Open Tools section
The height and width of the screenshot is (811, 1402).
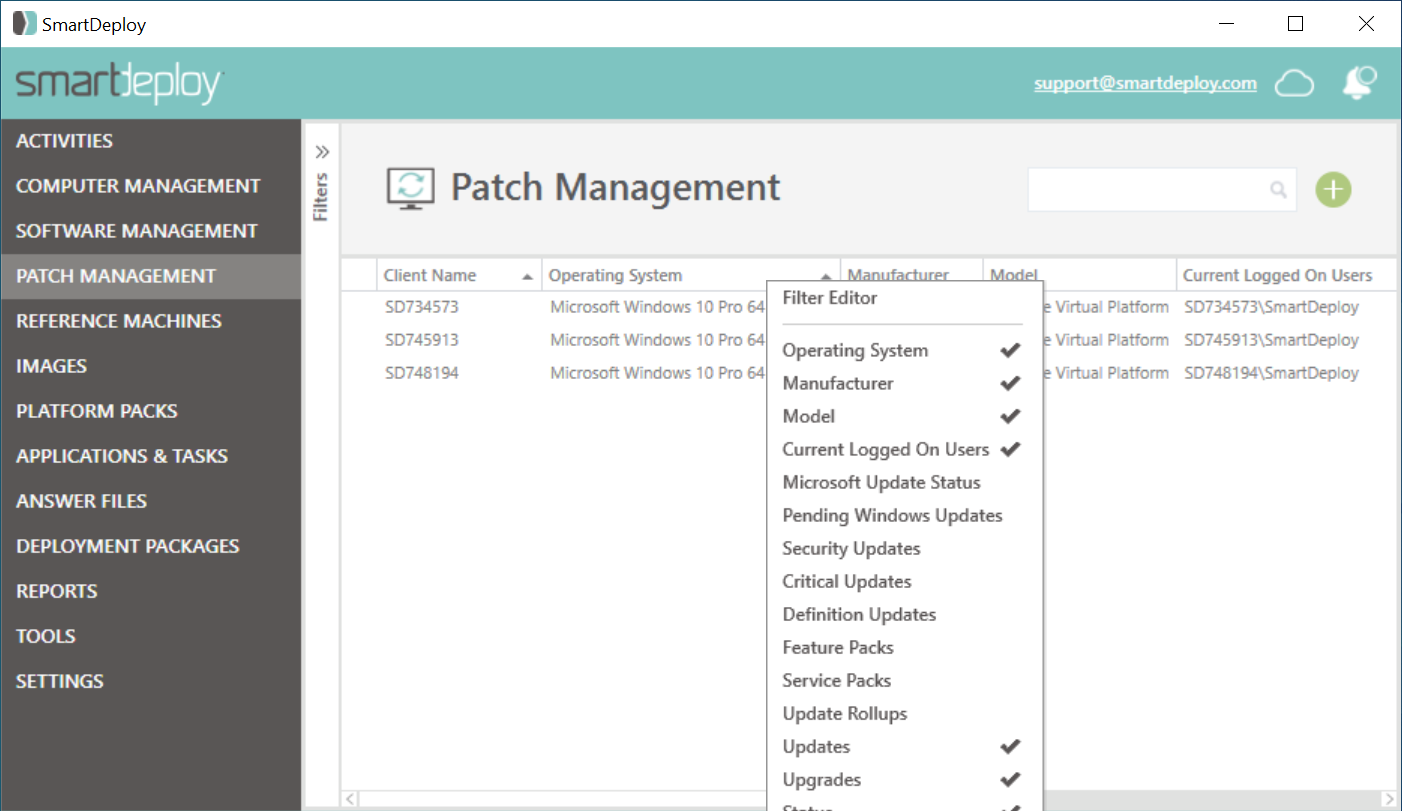tap(151, 636)
